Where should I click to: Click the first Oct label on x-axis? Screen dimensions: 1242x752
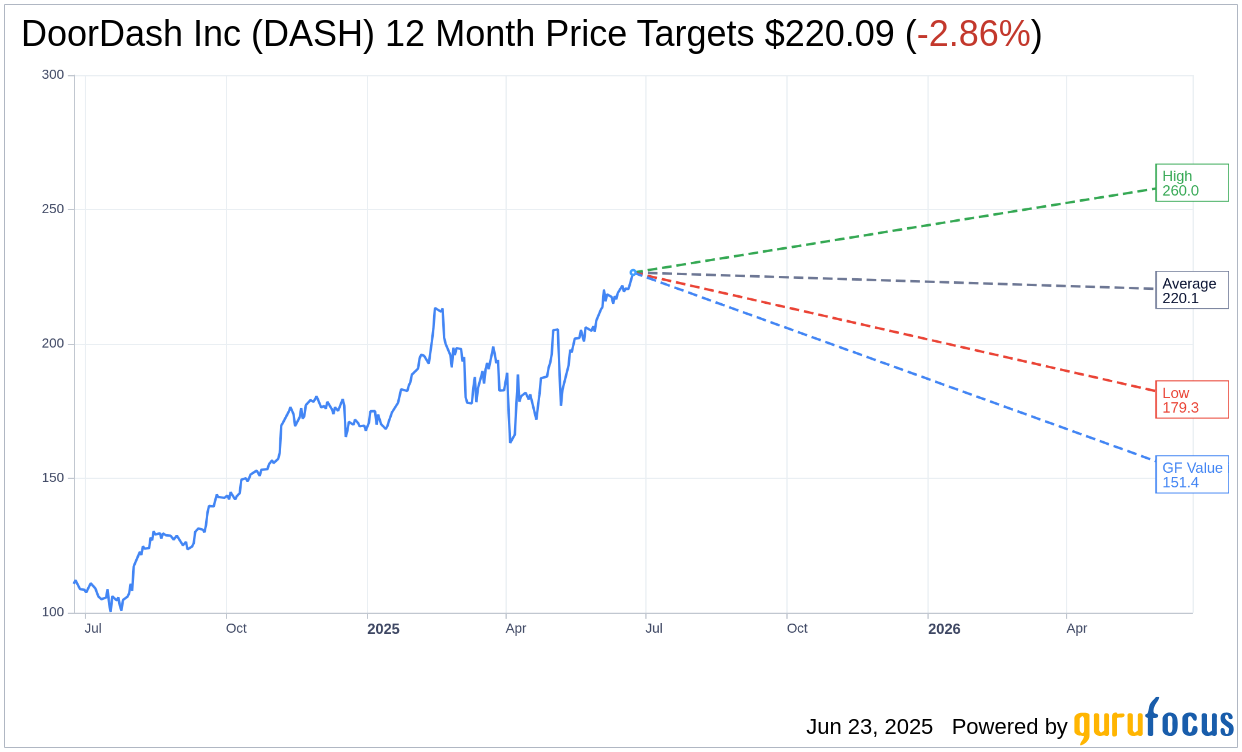tap(236, 629)
